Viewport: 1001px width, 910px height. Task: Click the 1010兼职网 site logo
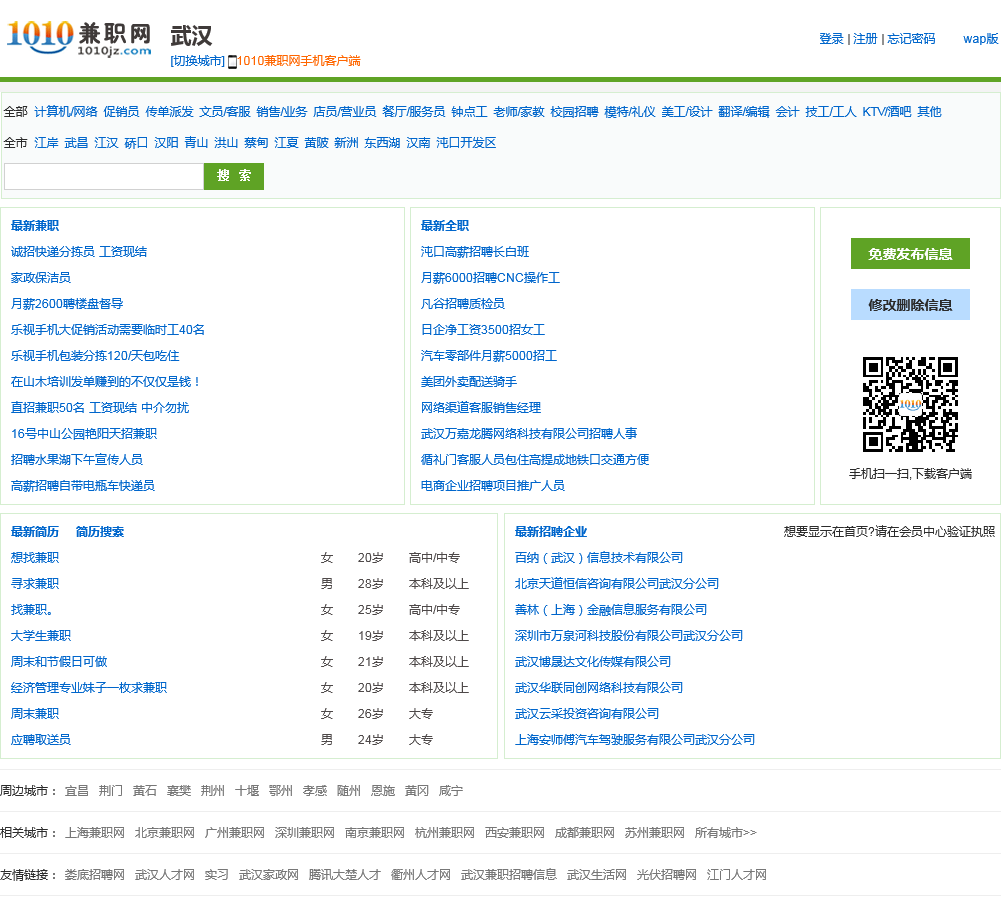pyautogui.click(x=79, y=38)
